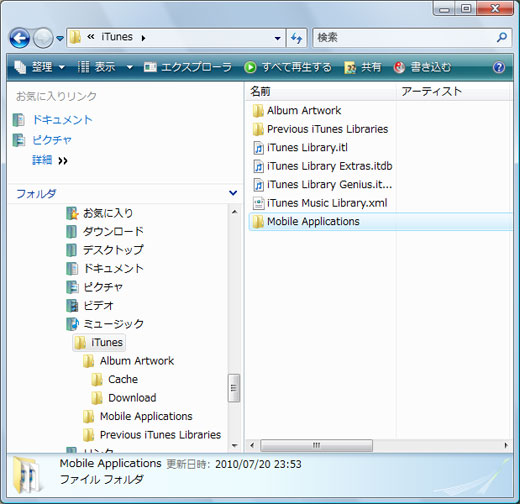Select Previous iTunes Libraries in the tree
520x504 pixels.
click(x=152, y=435)
